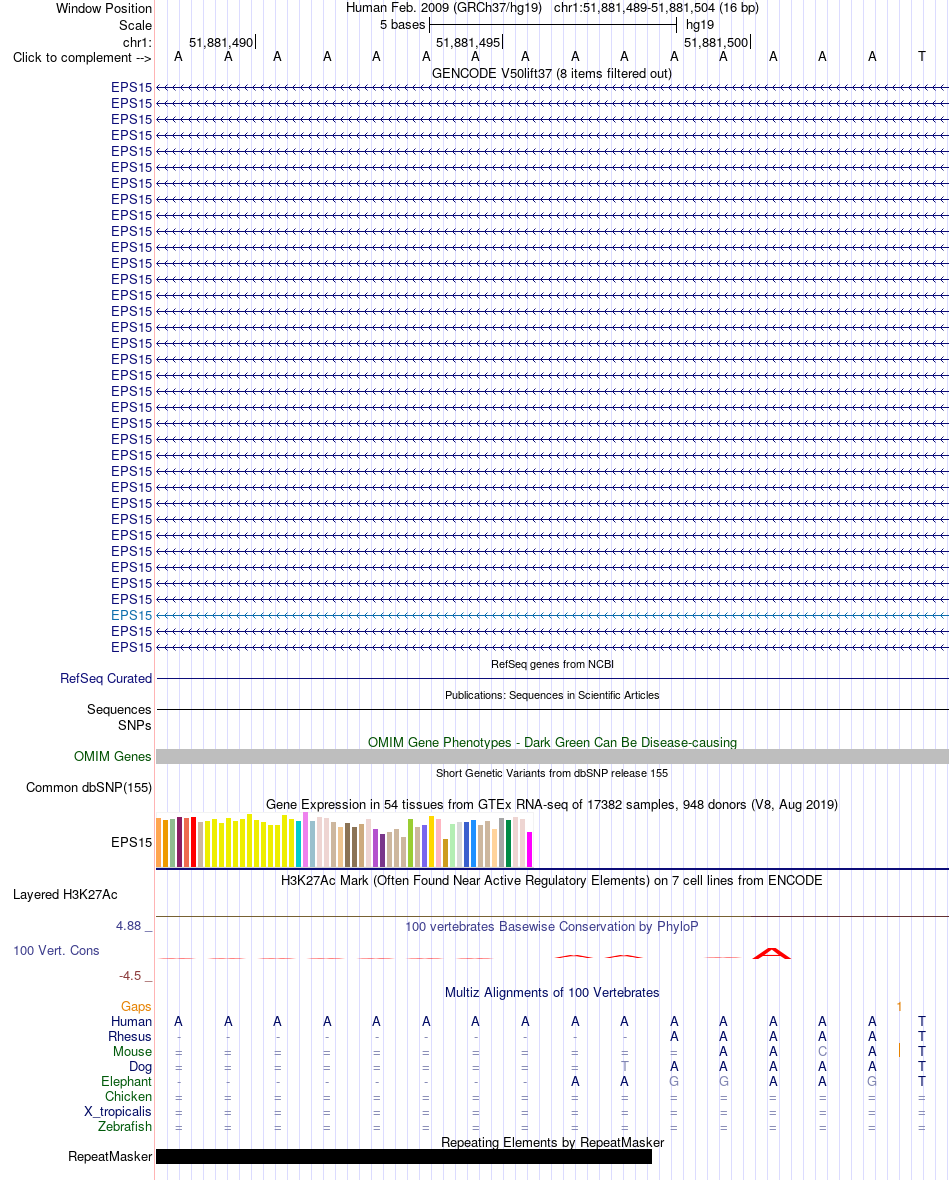Click the orange insertion bar in the Mouse row
Viewport: 950px width, 1180px height.
(x=899, y=1050)
